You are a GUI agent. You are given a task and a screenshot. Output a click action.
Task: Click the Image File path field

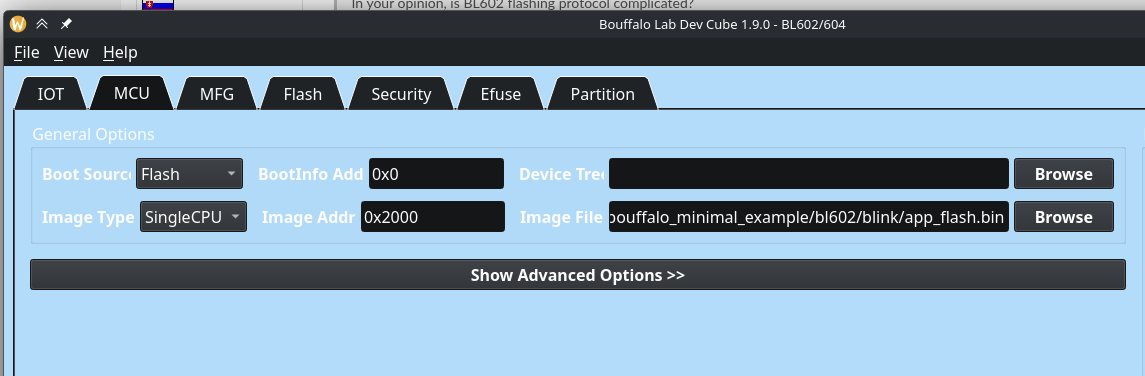pos(808,217)
